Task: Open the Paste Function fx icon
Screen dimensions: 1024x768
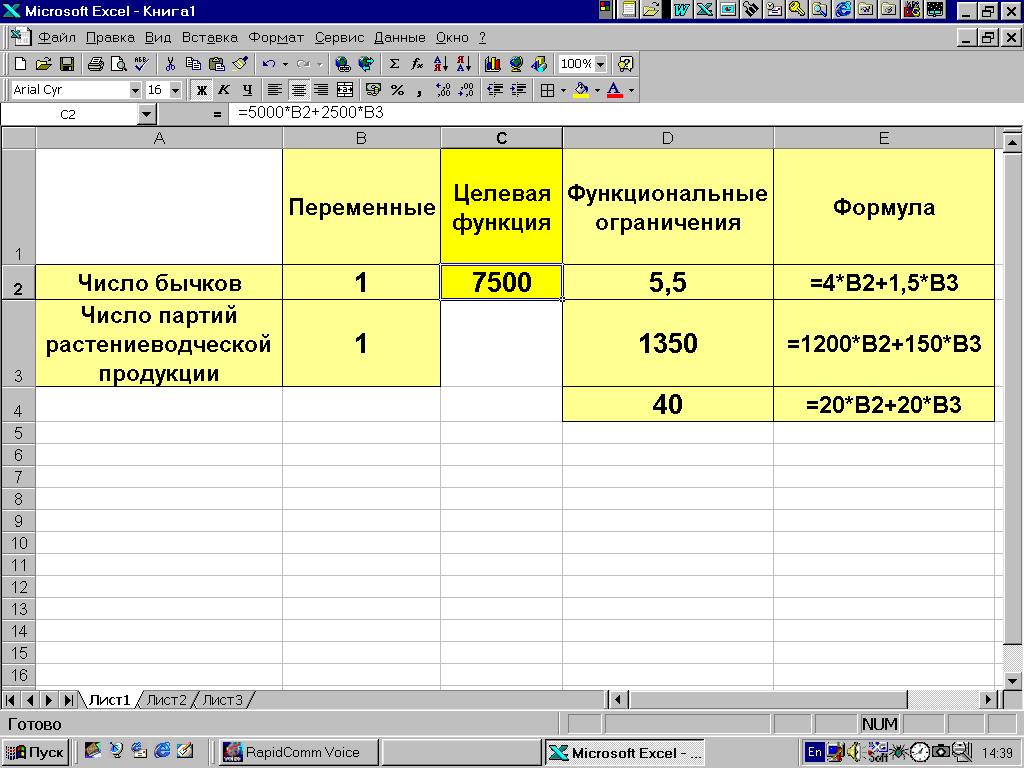Action: pyautogui.click(x=417, y=64)
